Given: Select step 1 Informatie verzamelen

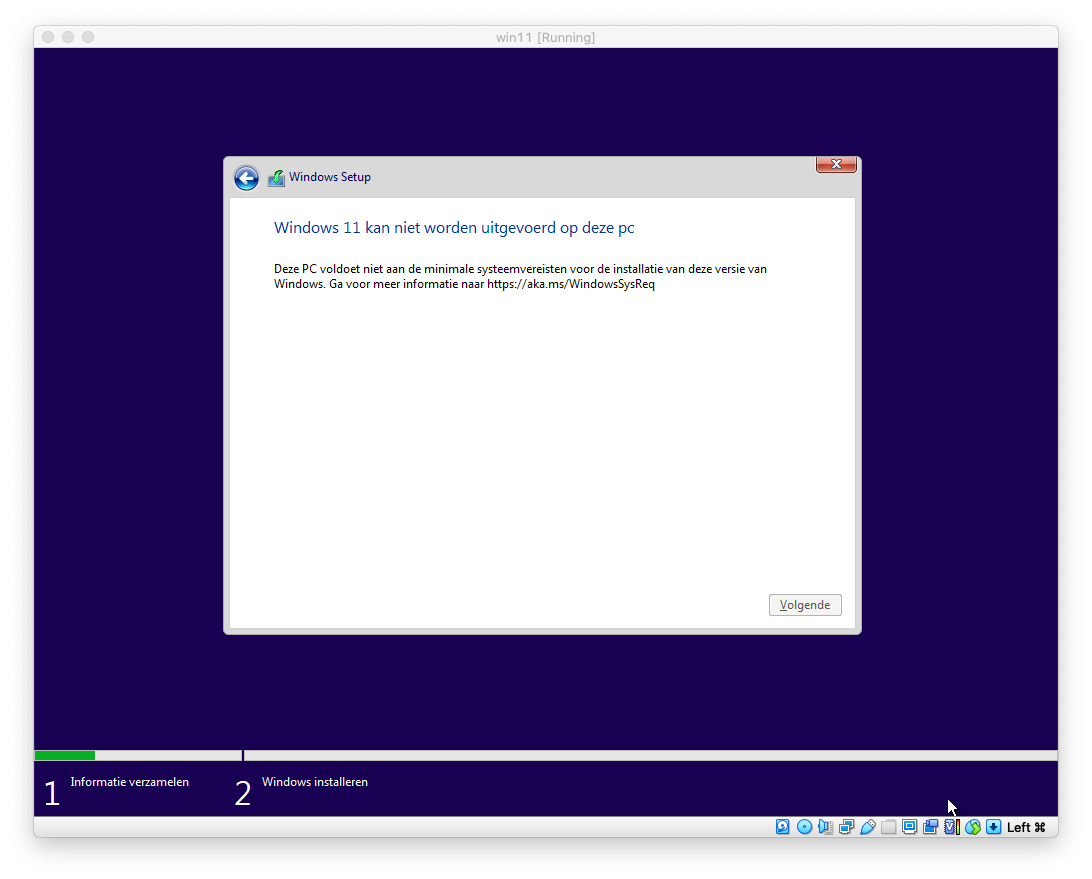Looking at the screenshot, I should click(x=129, y=782).
